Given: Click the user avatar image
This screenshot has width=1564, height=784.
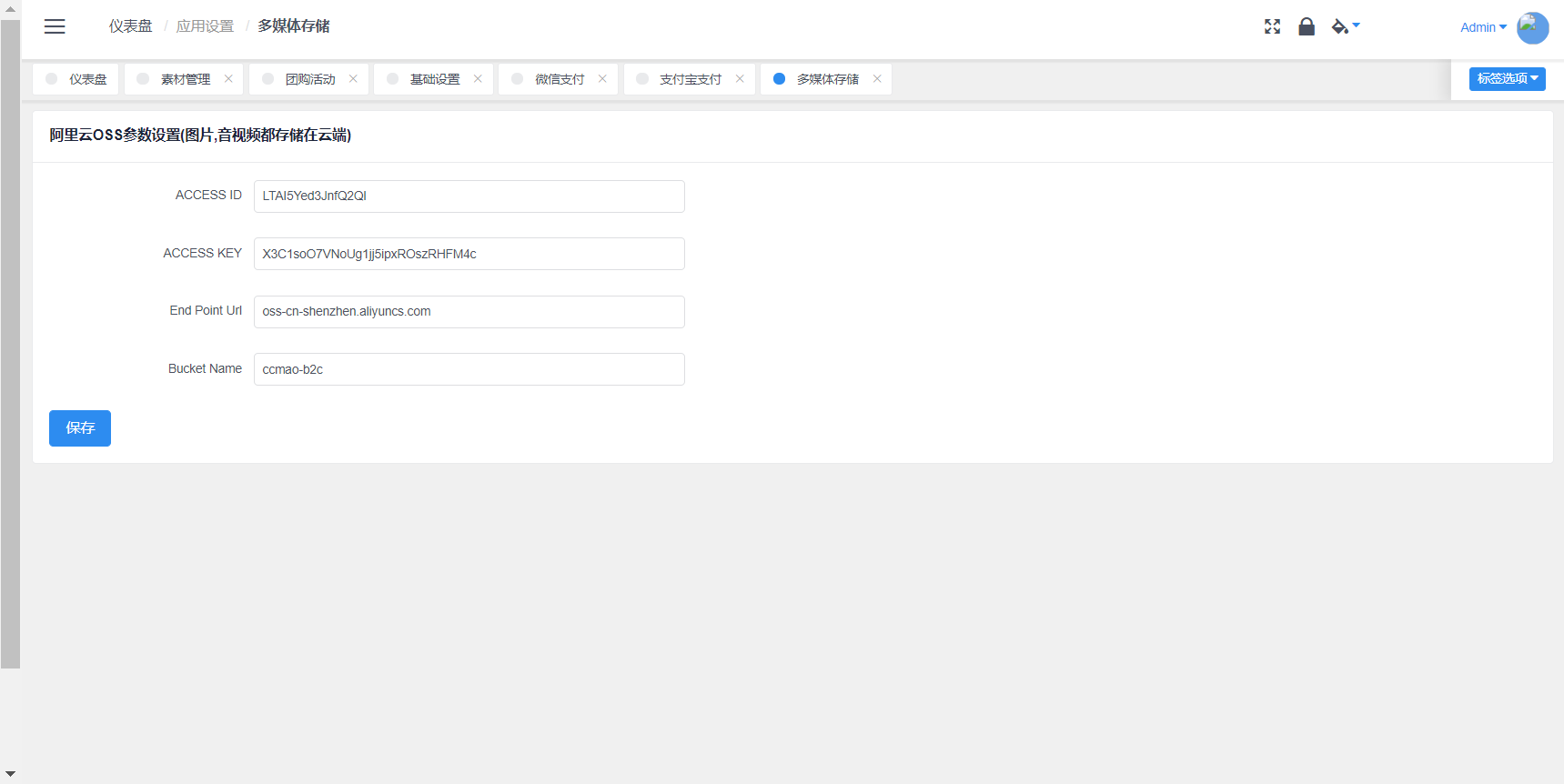Looking at the screenshot, I should click(x=1532, y=27).
